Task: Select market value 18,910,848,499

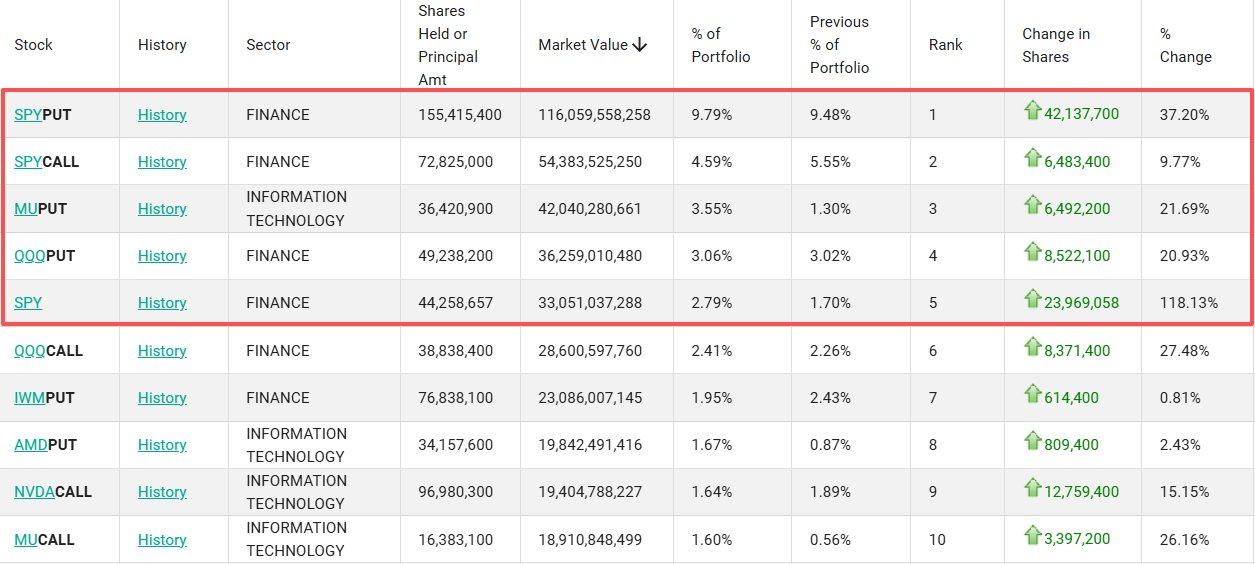Action: (x=590, y=540)
